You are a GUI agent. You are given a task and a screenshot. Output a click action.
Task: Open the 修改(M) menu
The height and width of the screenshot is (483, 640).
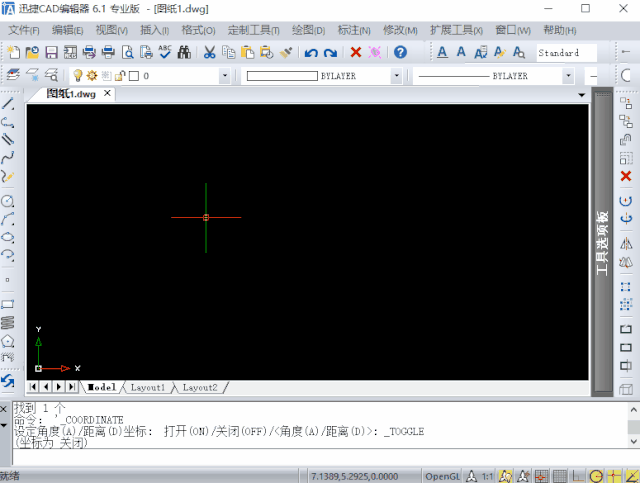[x=400, y=30]
